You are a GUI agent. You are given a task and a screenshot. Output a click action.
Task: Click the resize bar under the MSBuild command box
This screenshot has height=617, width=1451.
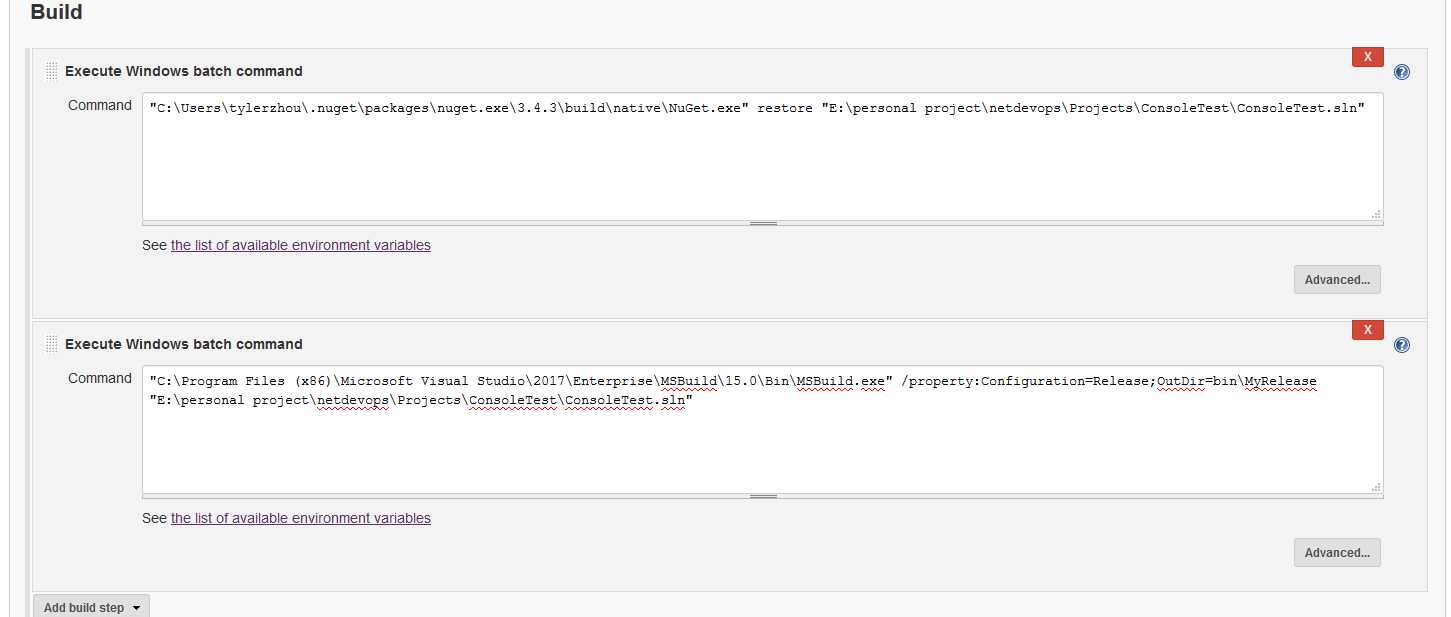(x=763, y=496)
